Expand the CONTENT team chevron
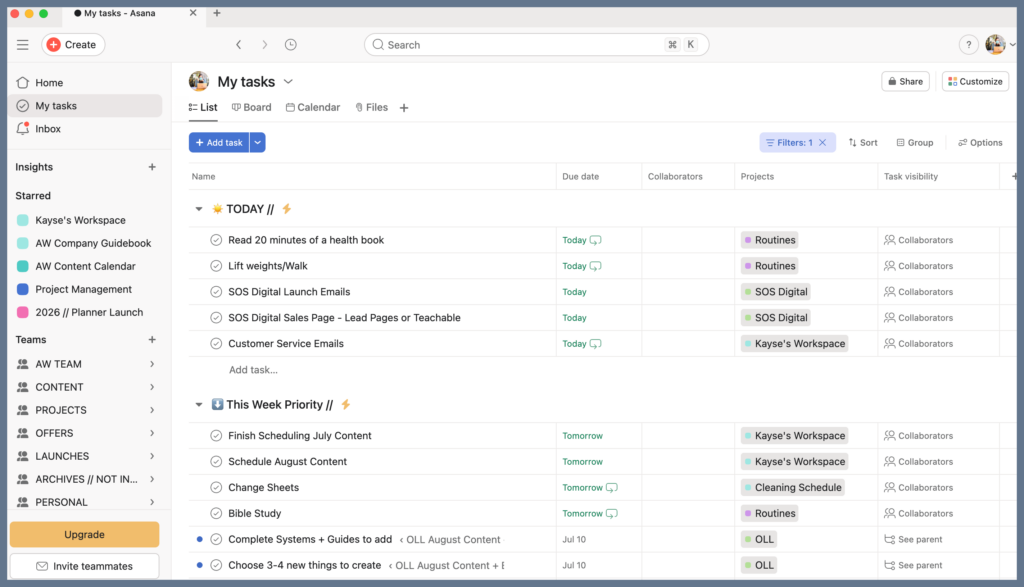The image size is (1024, 587). [152, 387]
